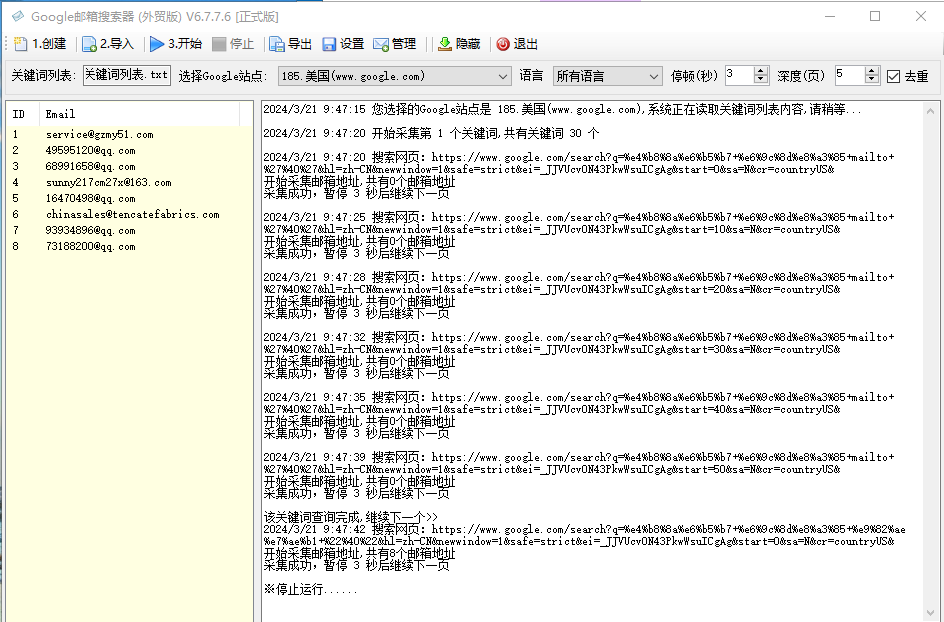This screenshot has width=944, height=622.
Task: Select row service@gzmy51.com
Action: pos(129,134)
